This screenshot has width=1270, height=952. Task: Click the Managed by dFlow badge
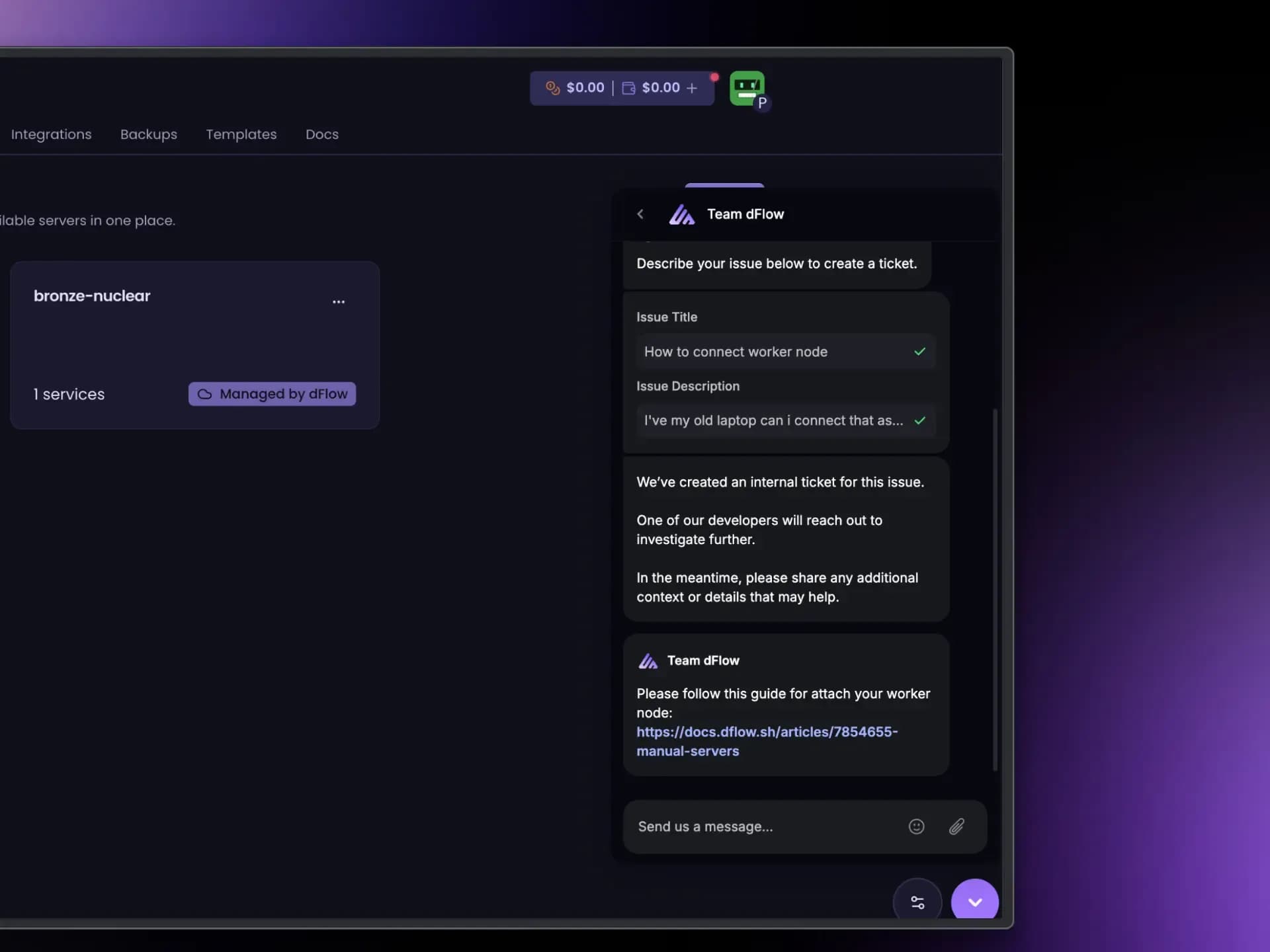click(x=272, y=394)
